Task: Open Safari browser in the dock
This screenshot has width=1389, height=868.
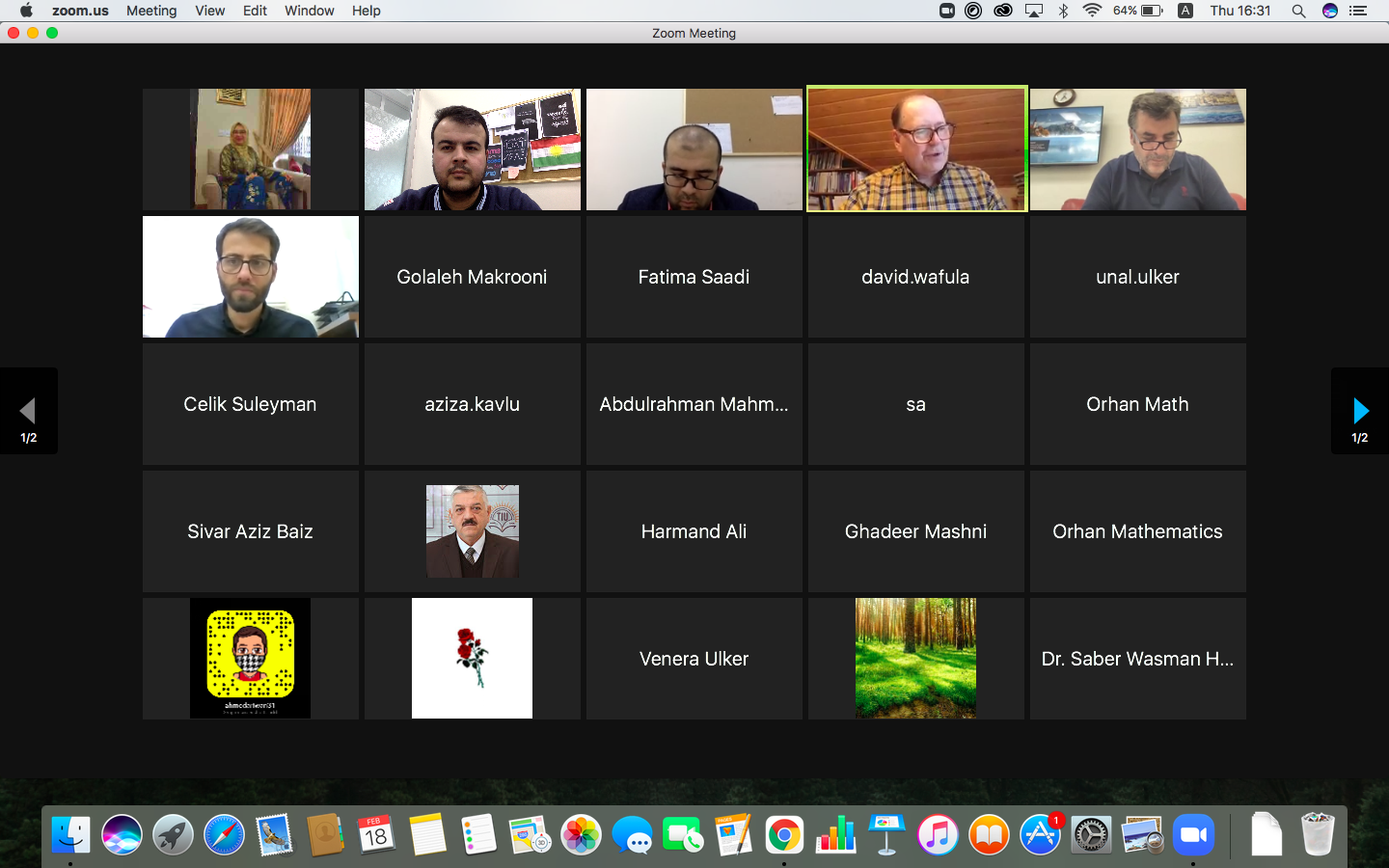Action: tap(224, 835)
